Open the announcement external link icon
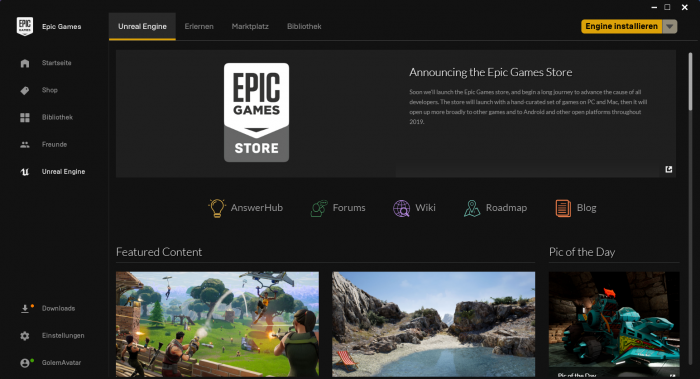 click(669, 169)
